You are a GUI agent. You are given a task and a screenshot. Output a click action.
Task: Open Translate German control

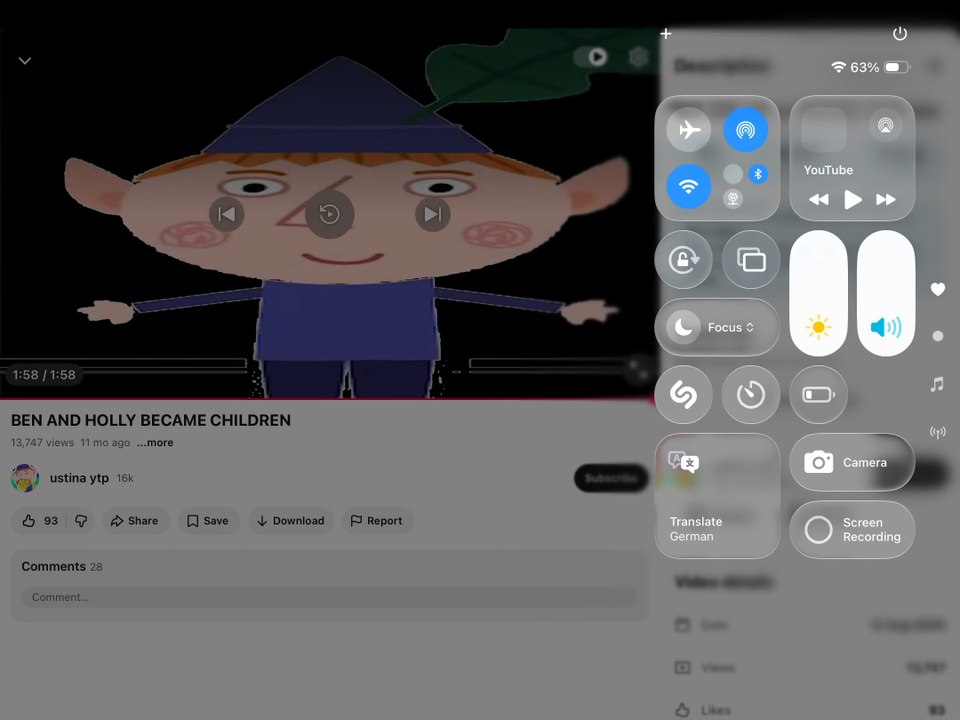tap(718, 496)
